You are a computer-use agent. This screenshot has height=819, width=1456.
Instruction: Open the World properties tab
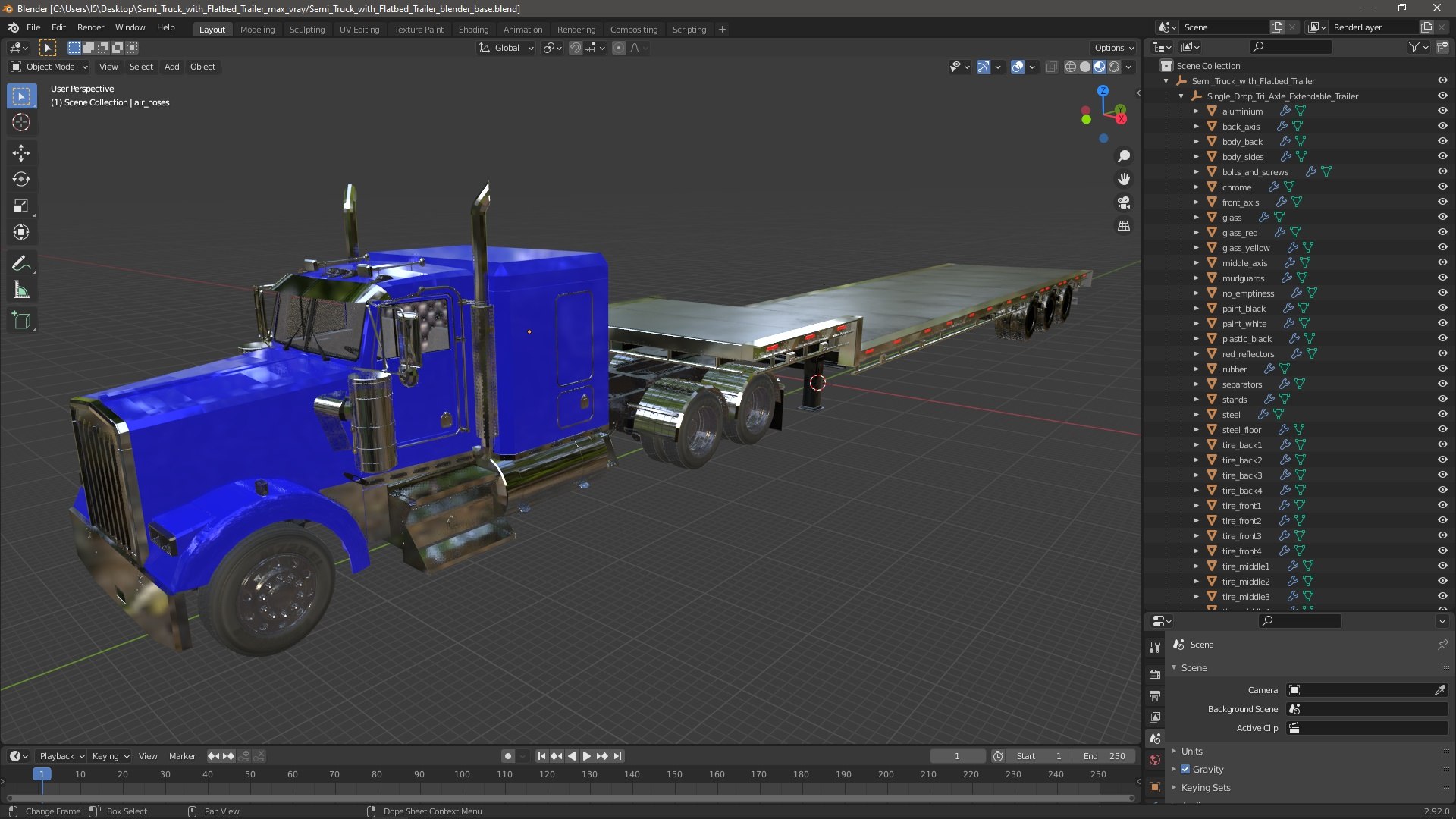coord(1155,760)
